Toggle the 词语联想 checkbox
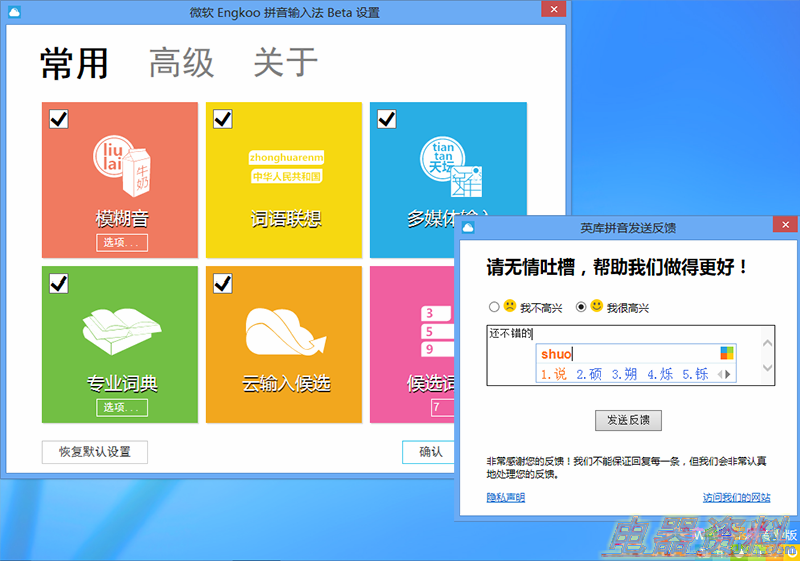This screenshot has height=561, width=800. click(x=222, y=119)
